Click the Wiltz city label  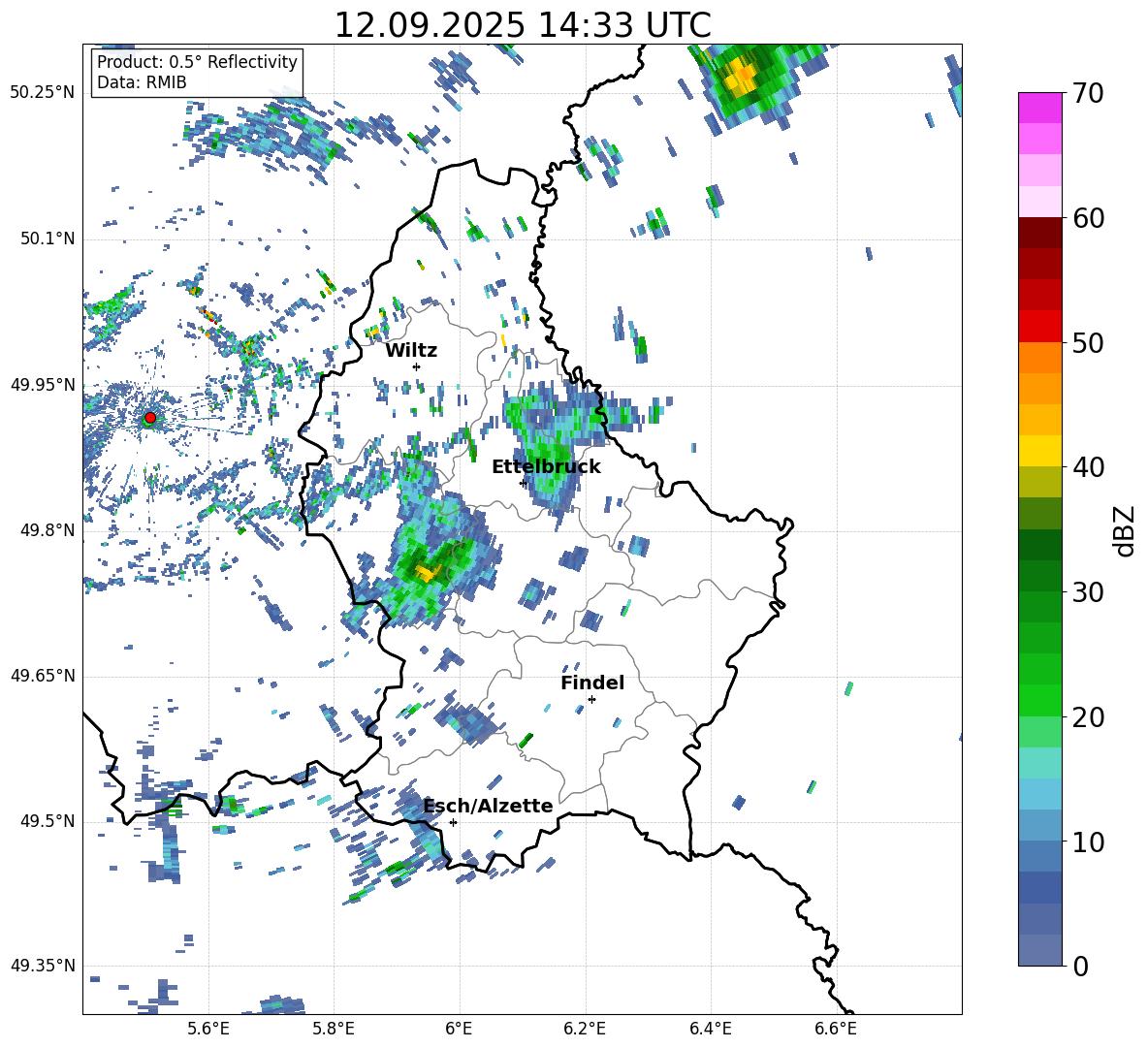tap(411, 351)
